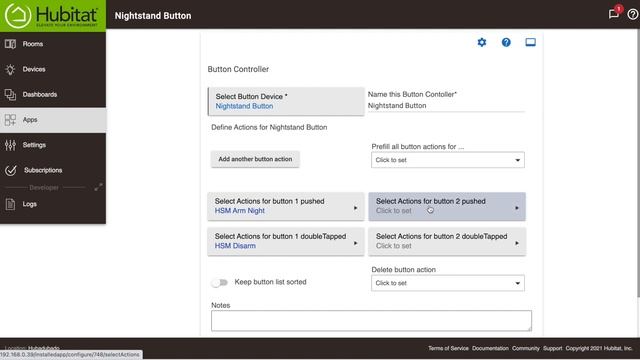
Task: Click in the Notes text area
Action: (x=371, y=320)
